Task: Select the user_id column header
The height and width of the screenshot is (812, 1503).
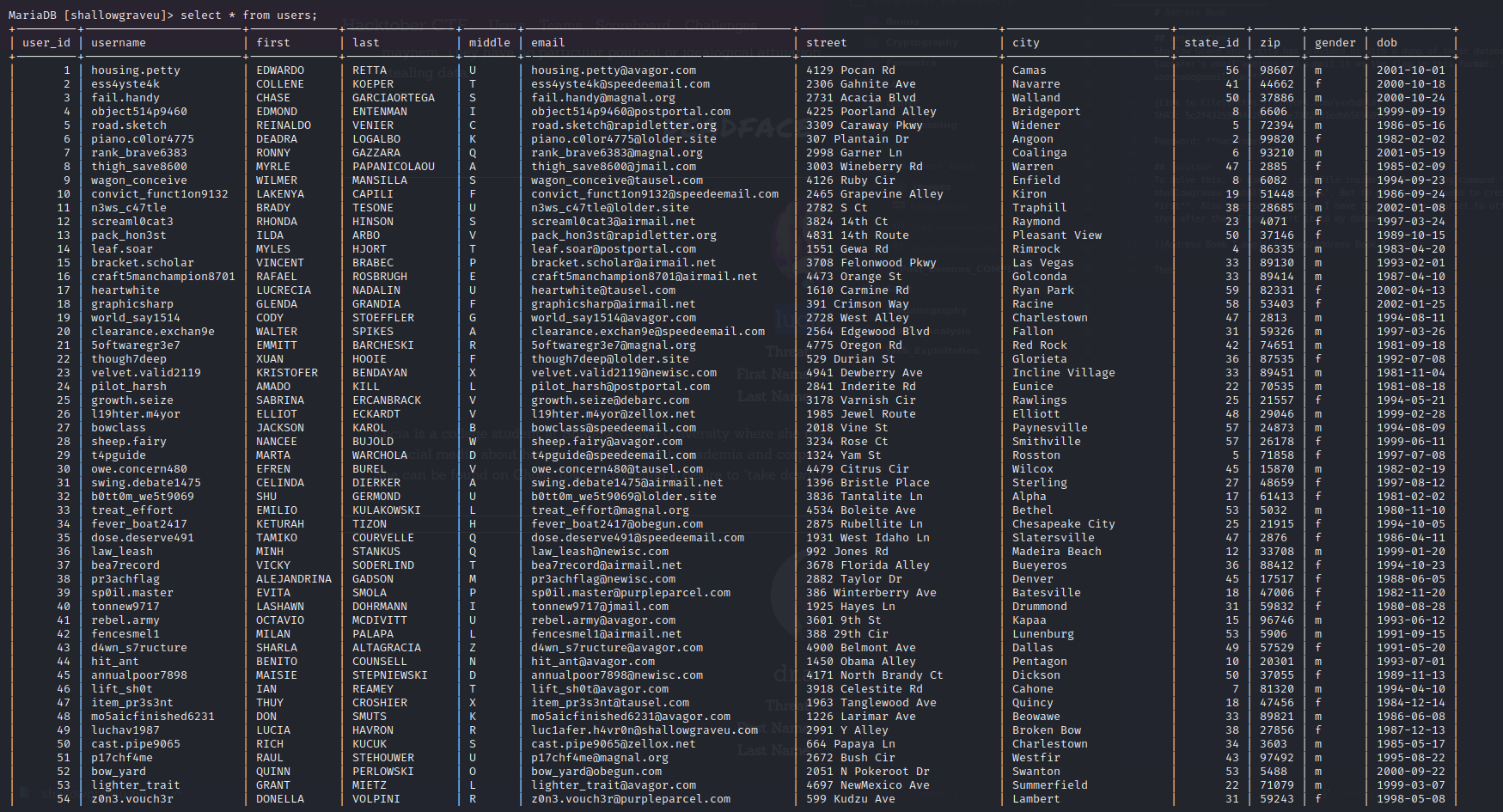Action: coord(46,42)
